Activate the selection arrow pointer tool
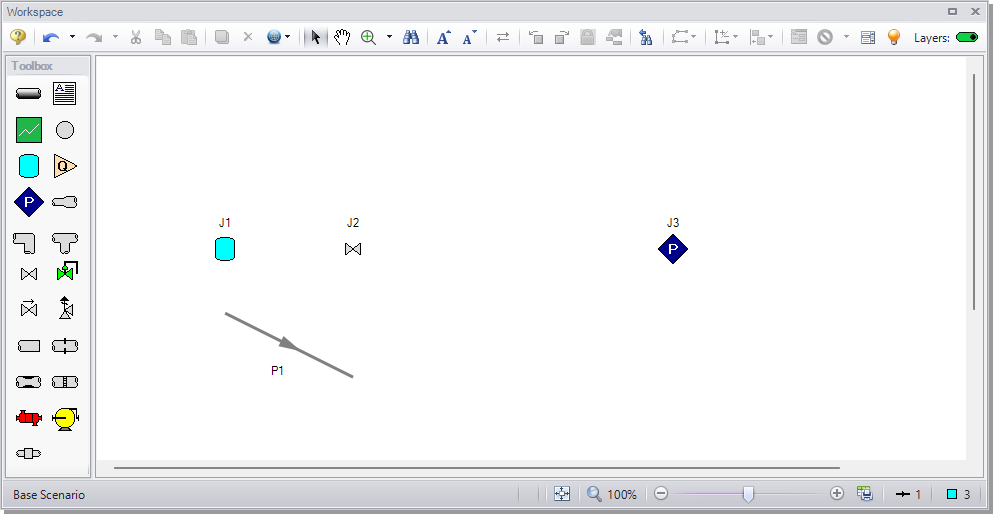Screen dimensions: 993x514 click(315, 37)
